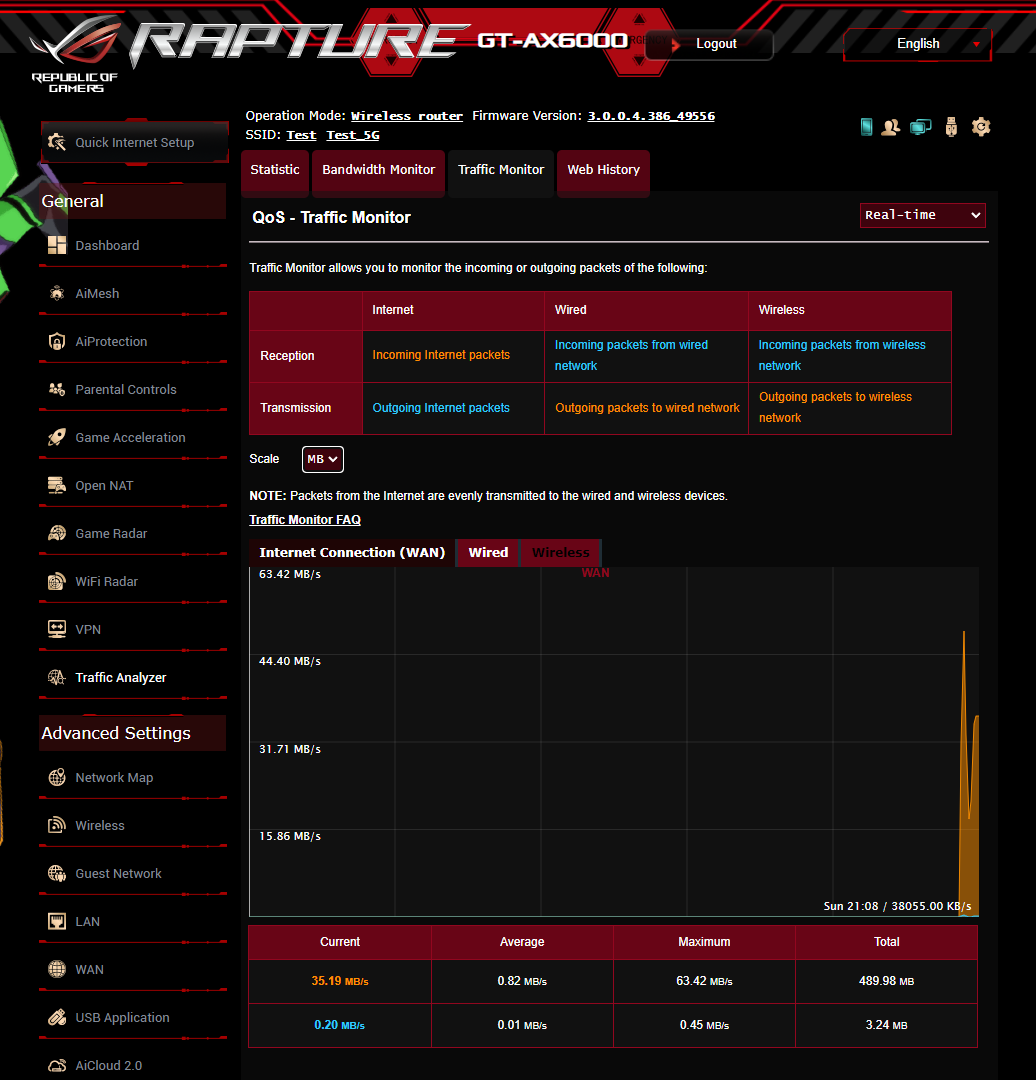Click the Test SSID link
The image size is (1036, 1080).
(301, 135)
